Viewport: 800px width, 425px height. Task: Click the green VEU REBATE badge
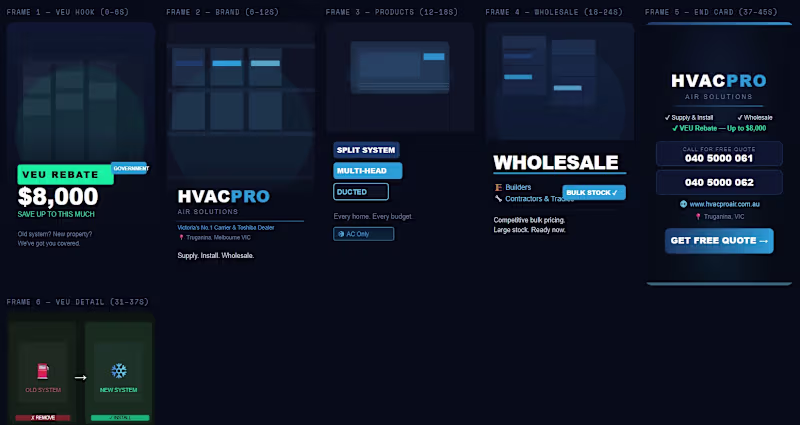click(65, 174)
